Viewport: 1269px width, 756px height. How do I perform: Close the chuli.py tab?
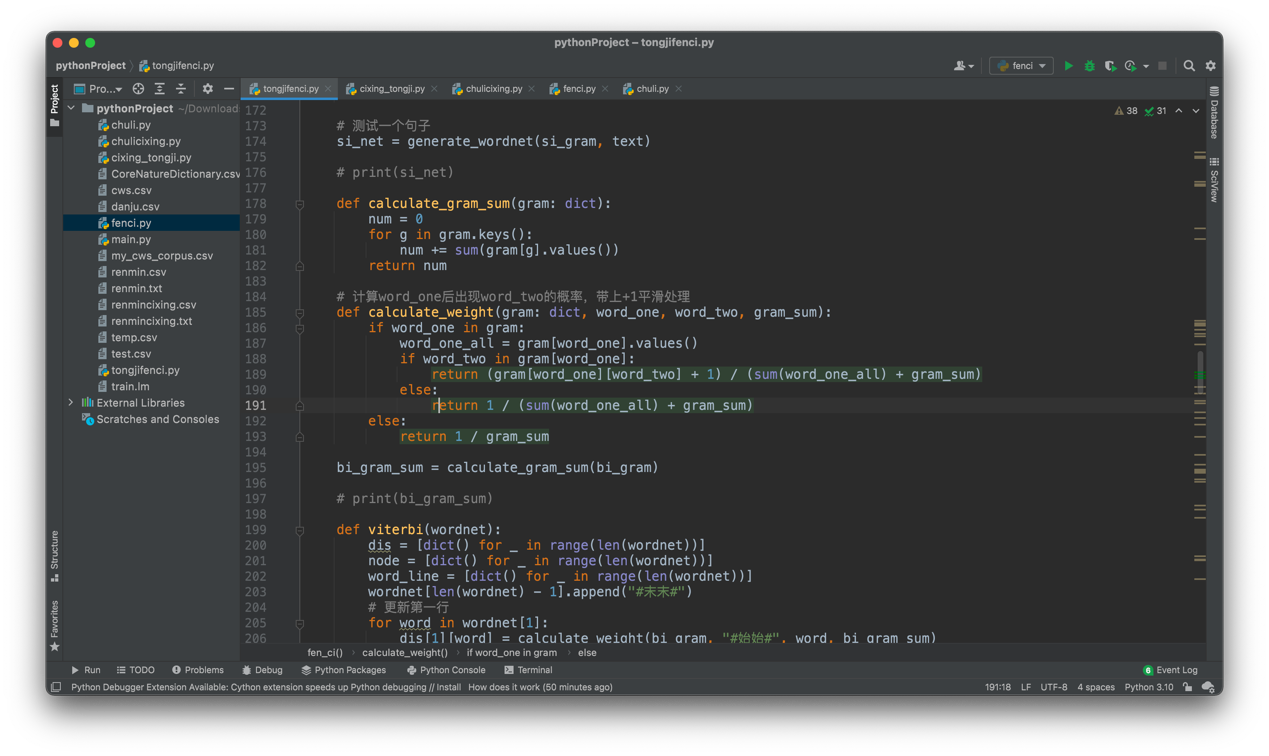678,89
